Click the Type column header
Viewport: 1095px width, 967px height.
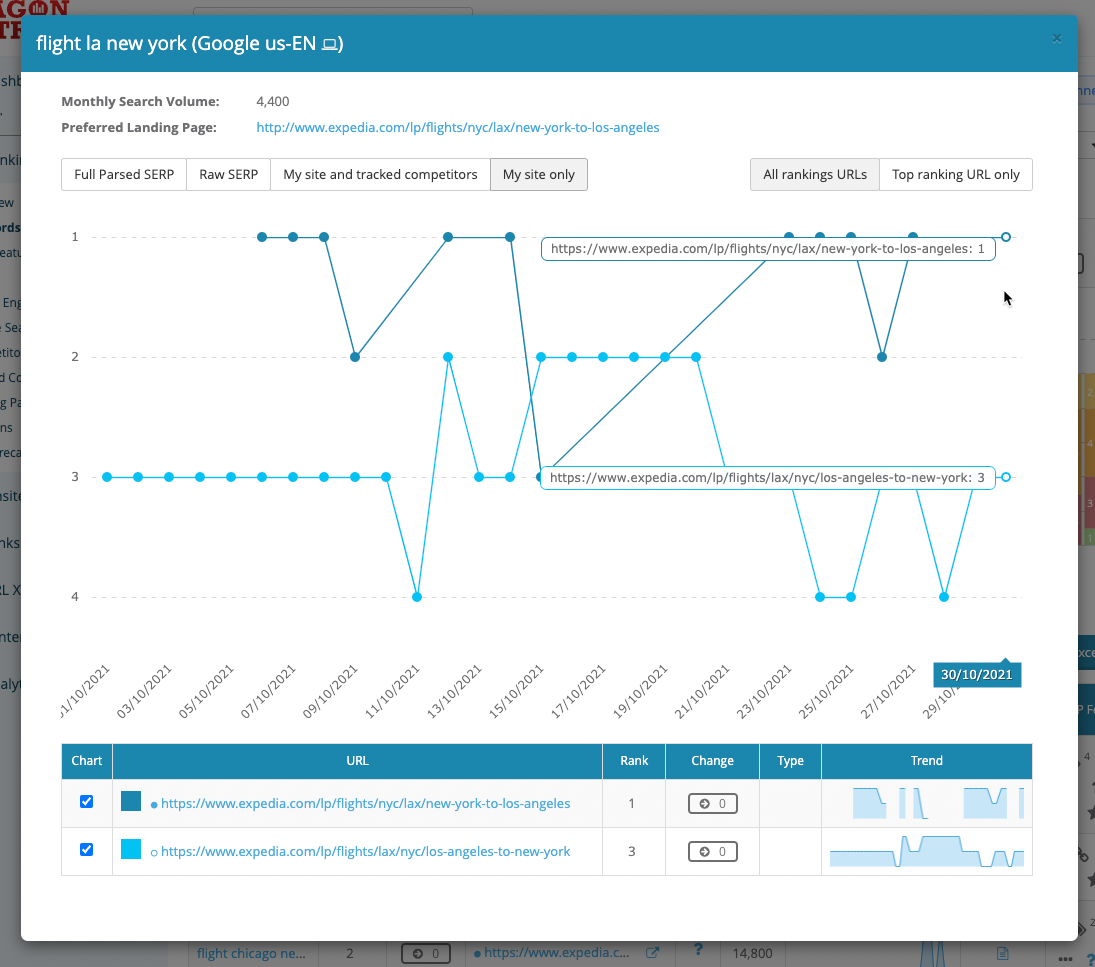(x=791, y=761)
